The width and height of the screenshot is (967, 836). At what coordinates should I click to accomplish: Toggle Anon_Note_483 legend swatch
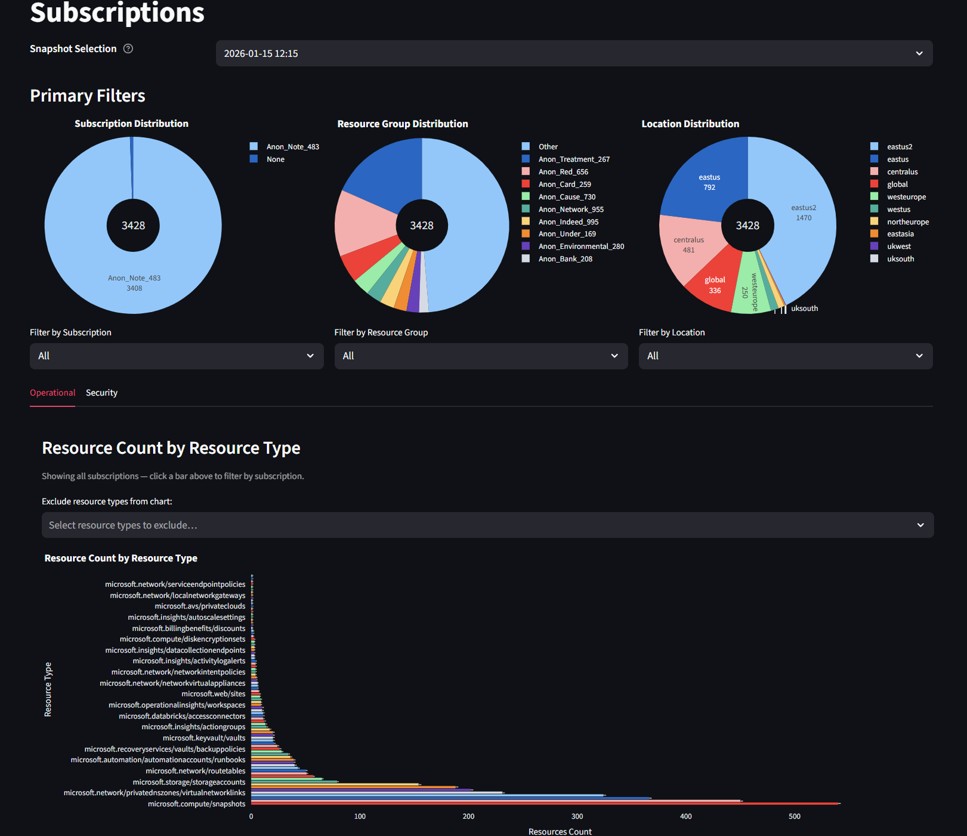[x=254, y=147]
